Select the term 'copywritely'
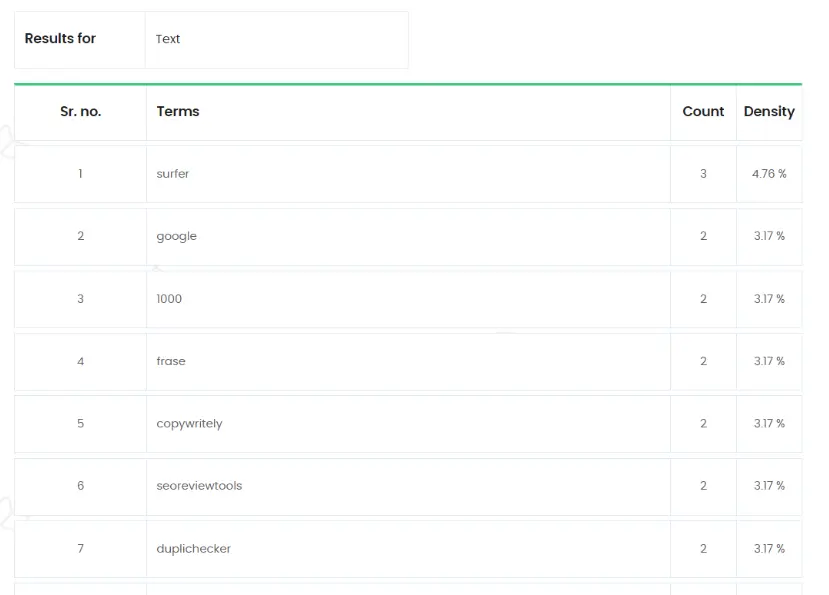This screenshot has width=829, height=595. pos(189,424)
